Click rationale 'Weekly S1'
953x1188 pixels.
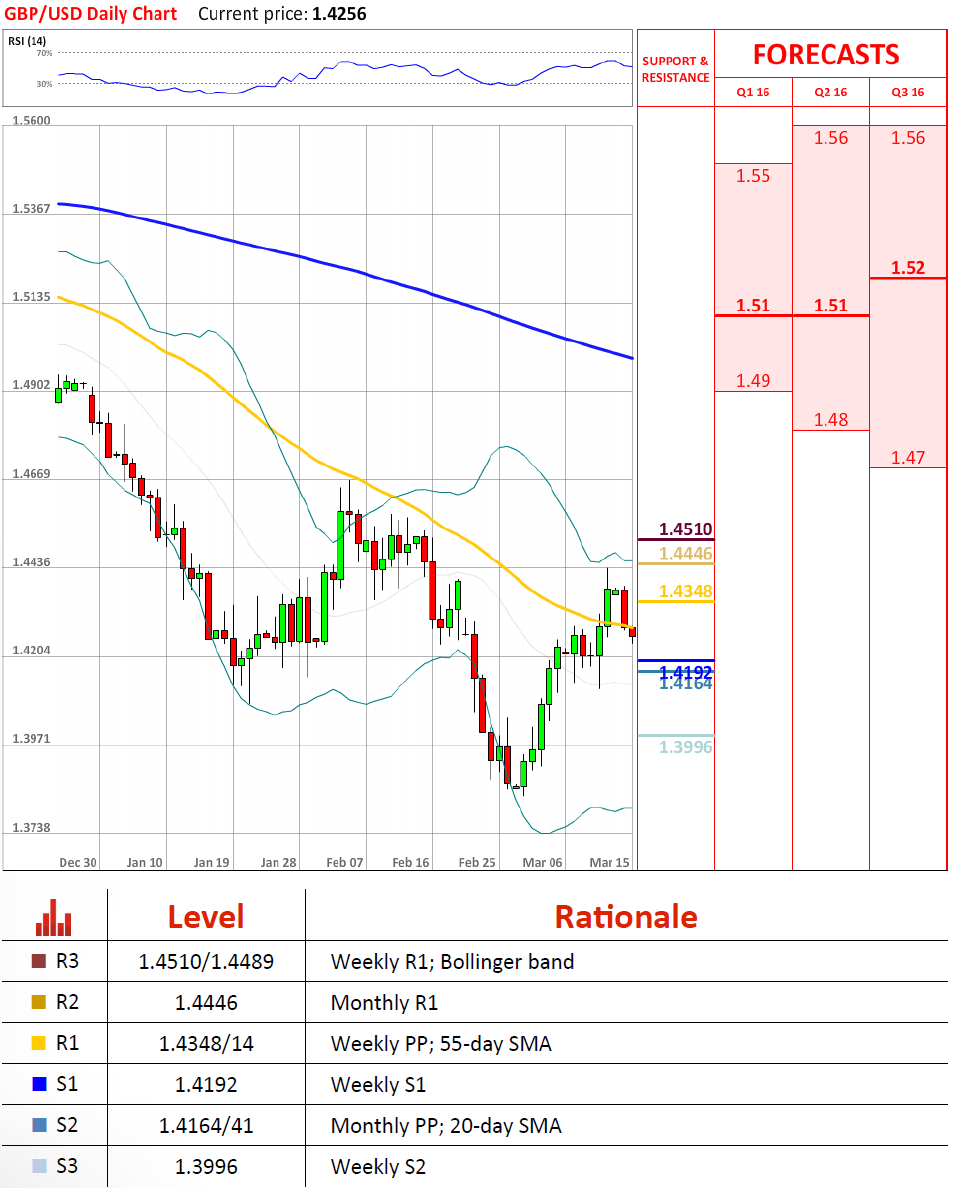[378, 1084]
